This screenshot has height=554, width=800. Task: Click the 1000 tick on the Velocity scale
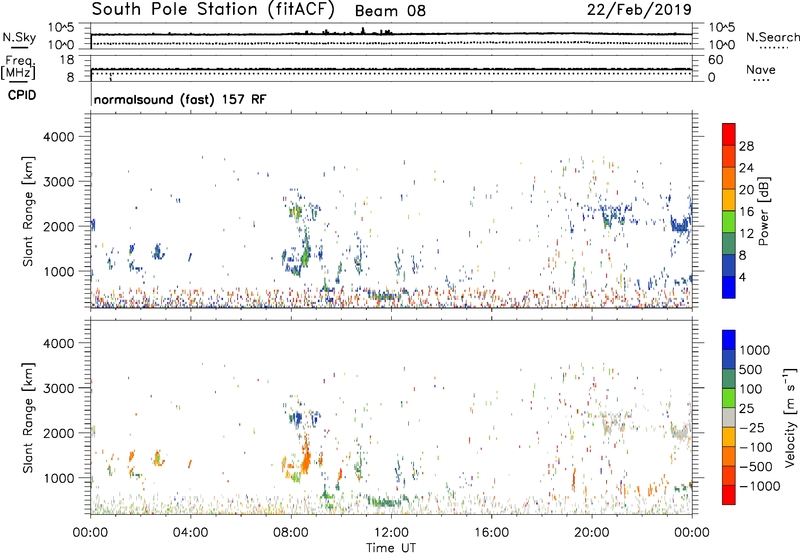pos(755,350)
